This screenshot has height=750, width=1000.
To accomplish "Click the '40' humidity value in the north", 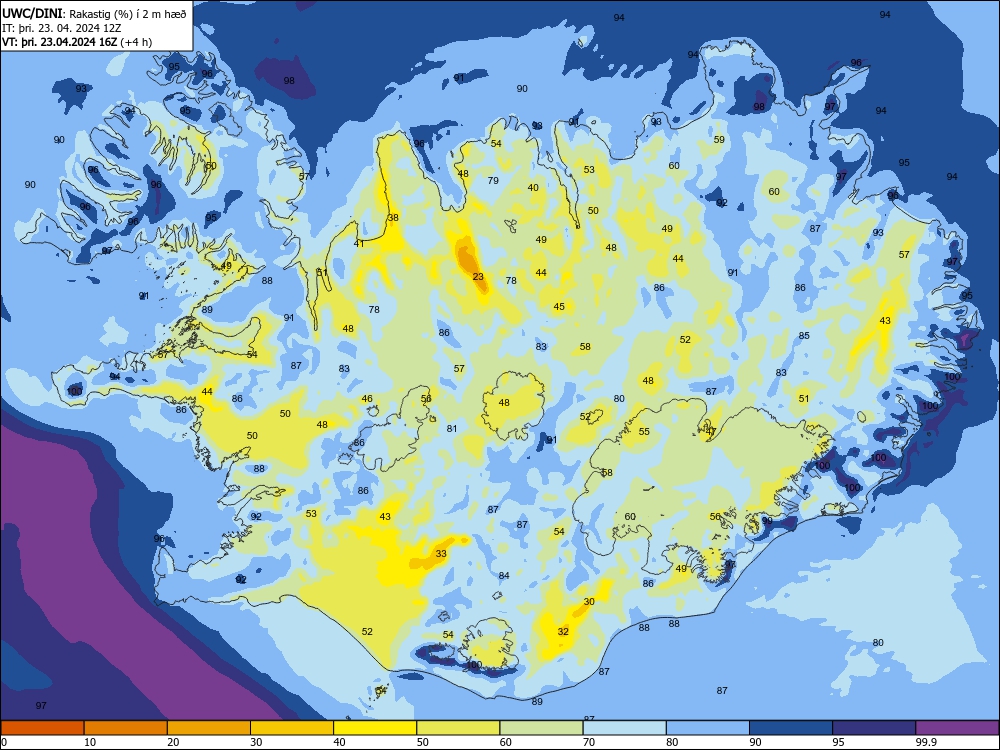I will tap(533, 188).
